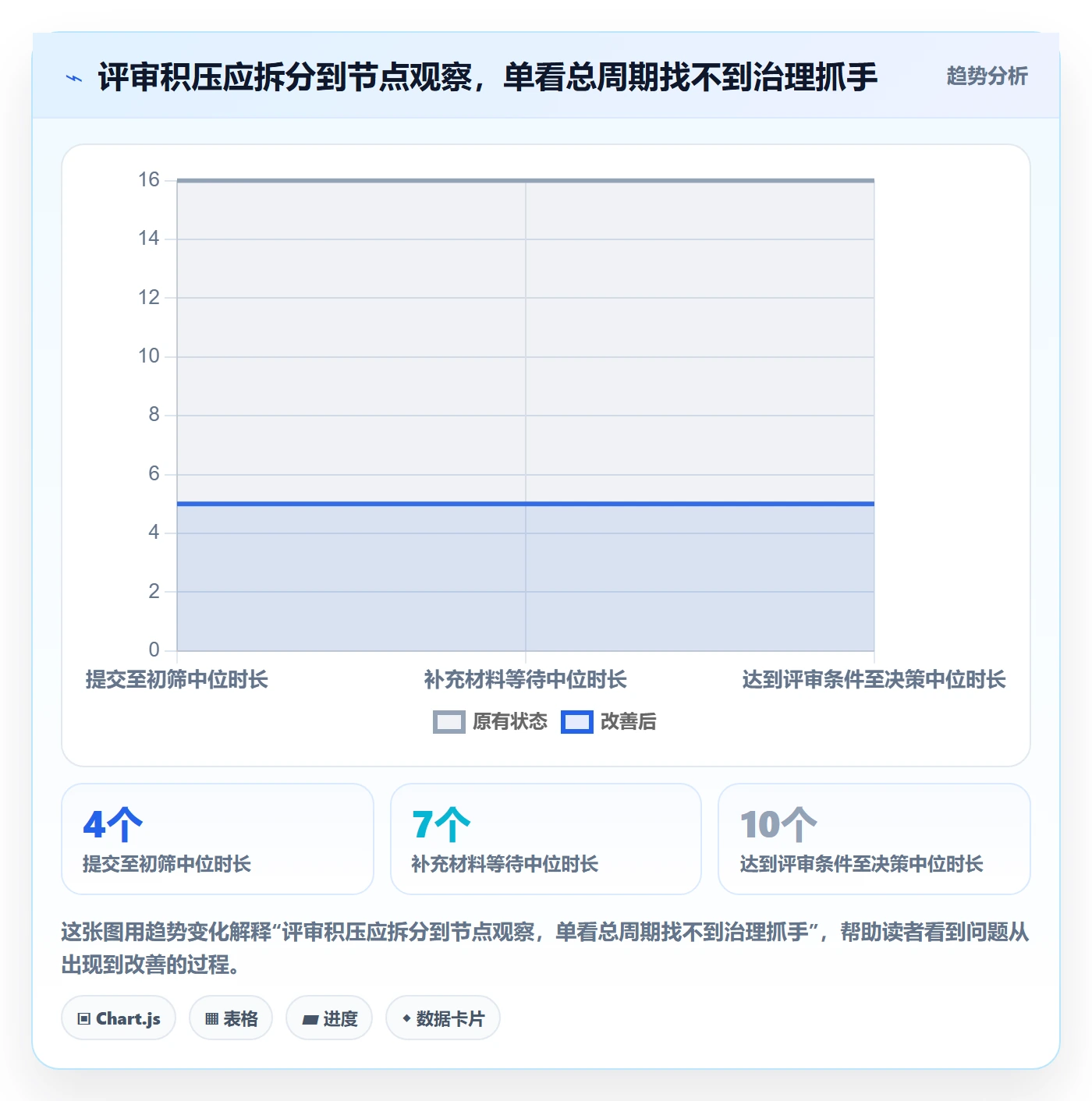Open the 10个 达到评审条件至决策中位时长 card

pos(874,839)
